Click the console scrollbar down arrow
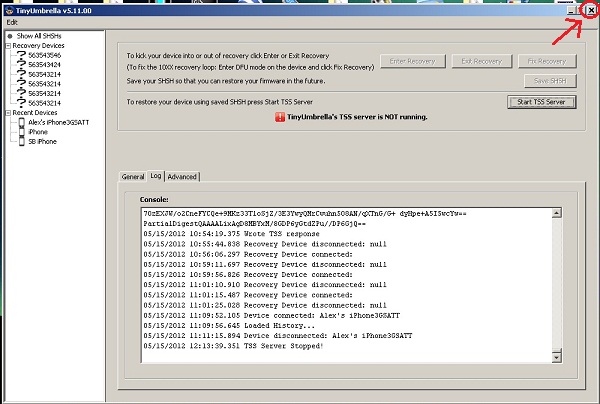The width and height of the screenshot is (600, 404). [x=557, y=357]
